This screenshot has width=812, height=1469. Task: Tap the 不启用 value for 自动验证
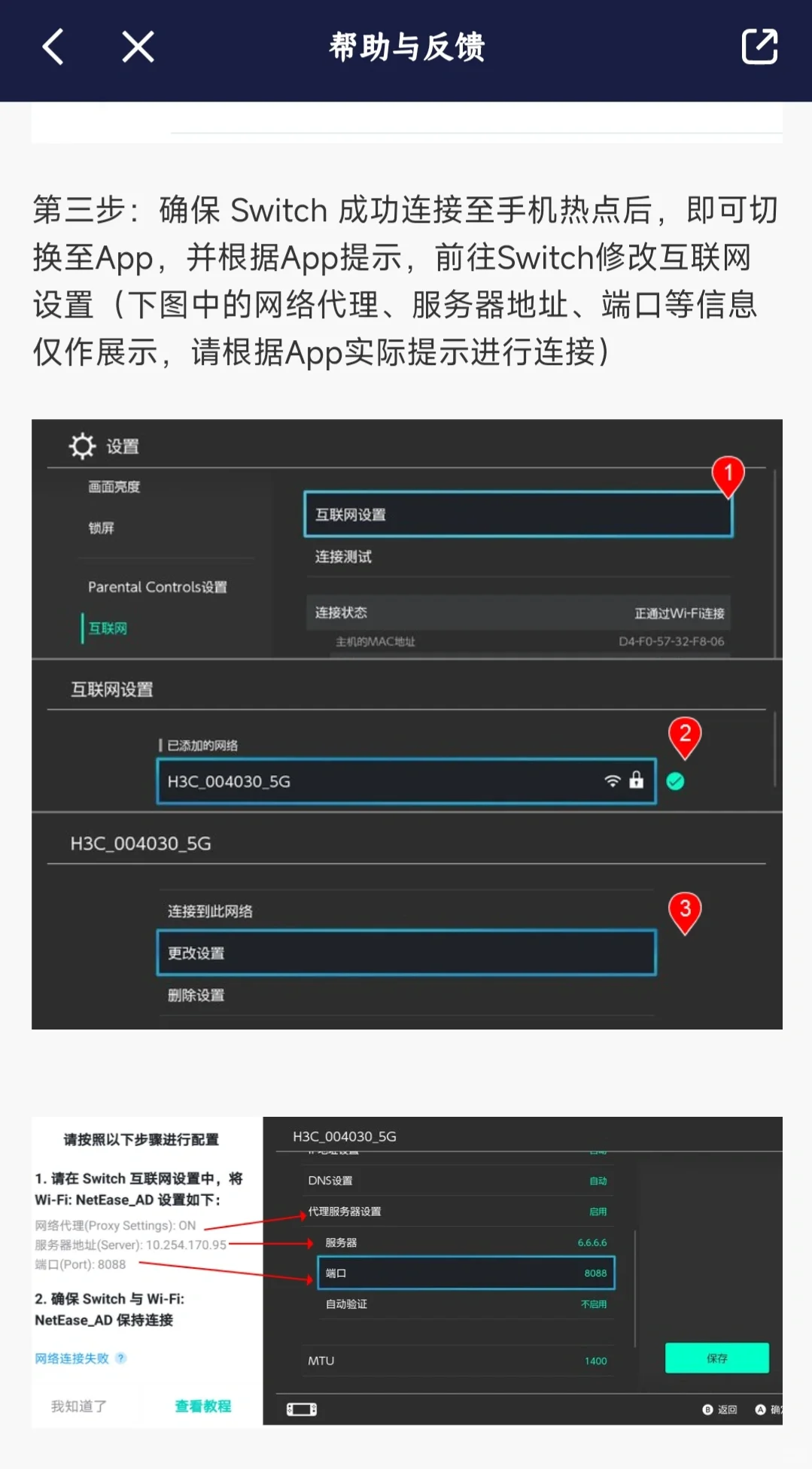pos(594,1304)
